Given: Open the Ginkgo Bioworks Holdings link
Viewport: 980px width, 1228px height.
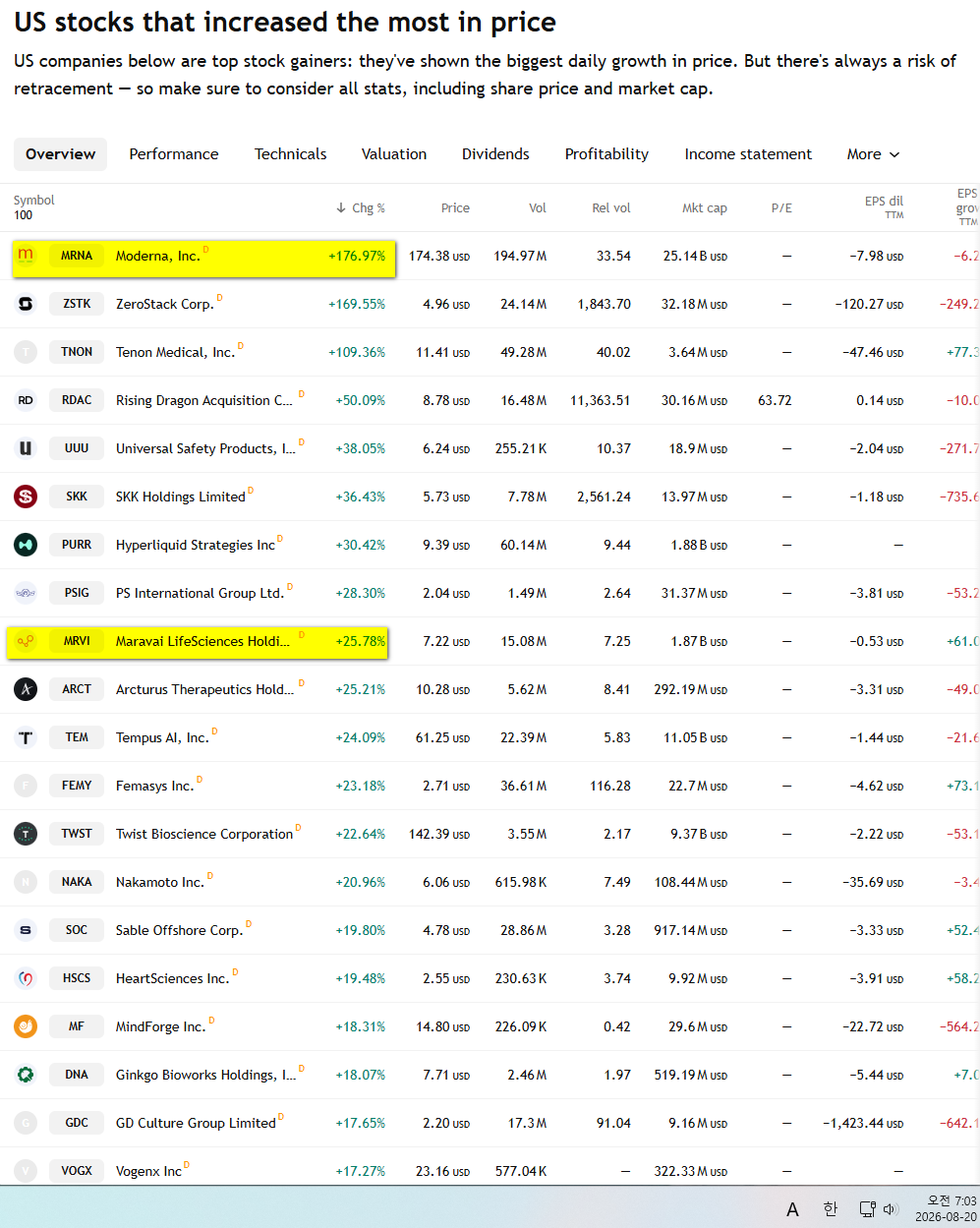Looking at the screenshot, I should pos(205,1075).
